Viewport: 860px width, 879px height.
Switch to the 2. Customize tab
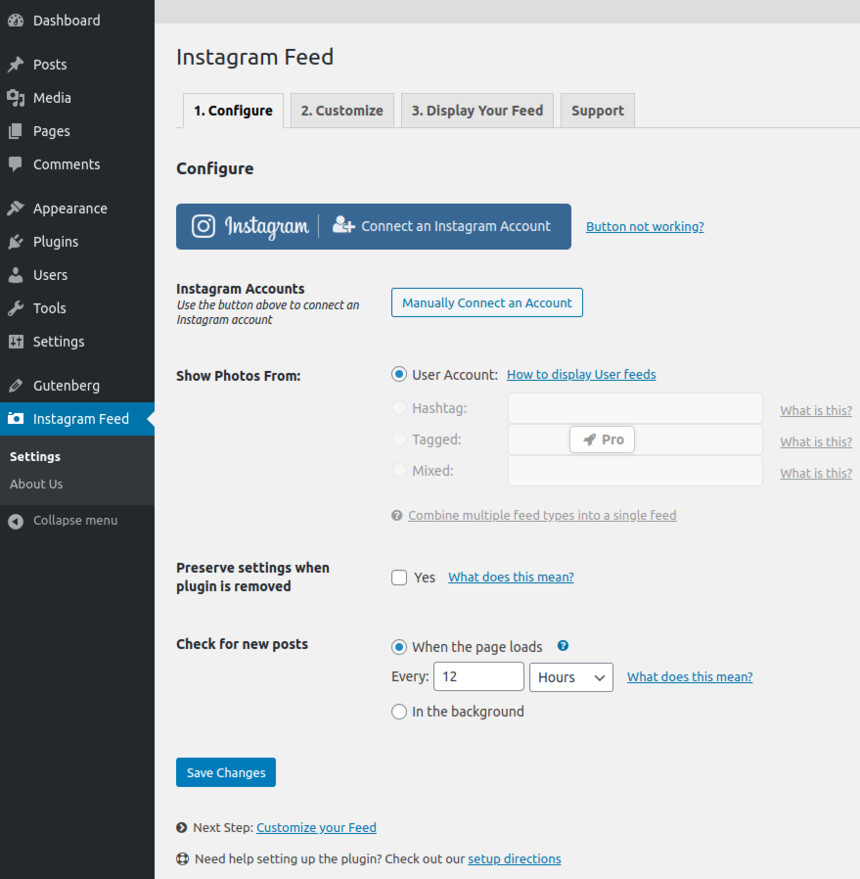342,111
